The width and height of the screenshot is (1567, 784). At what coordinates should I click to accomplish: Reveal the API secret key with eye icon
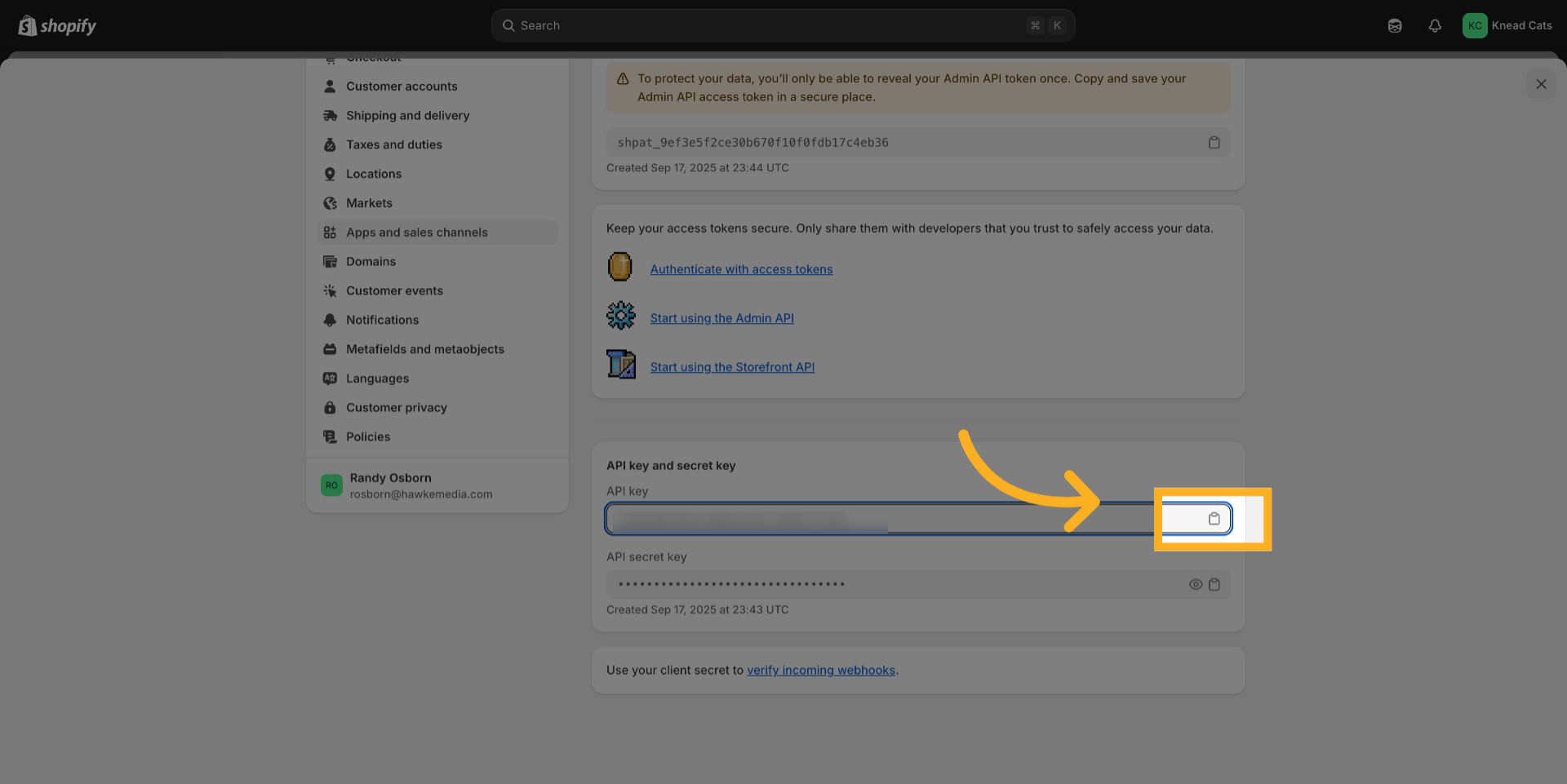(x=1195, y=584)
